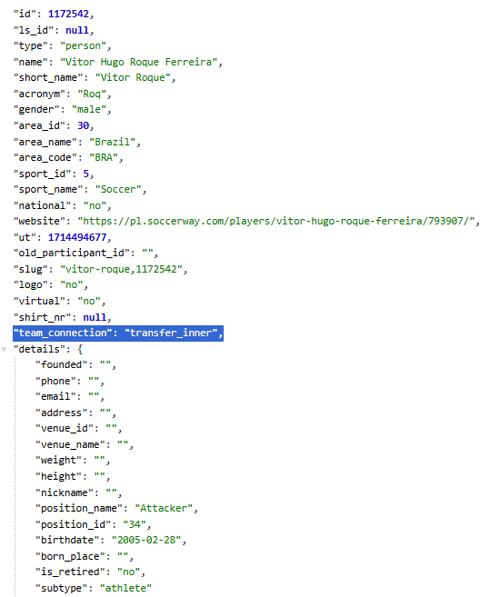Click the area_id value 30
This screenshot has height=597, width=500.
pos(83,126)
